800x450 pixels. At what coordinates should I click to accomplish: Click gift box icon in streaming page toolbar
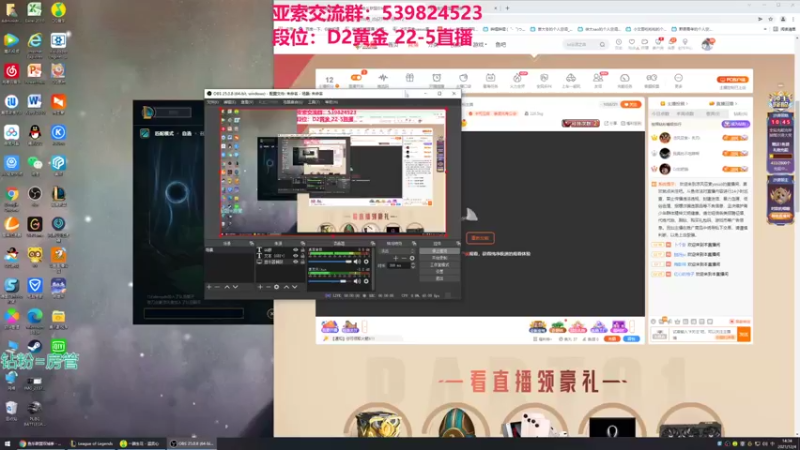point(410,78)
